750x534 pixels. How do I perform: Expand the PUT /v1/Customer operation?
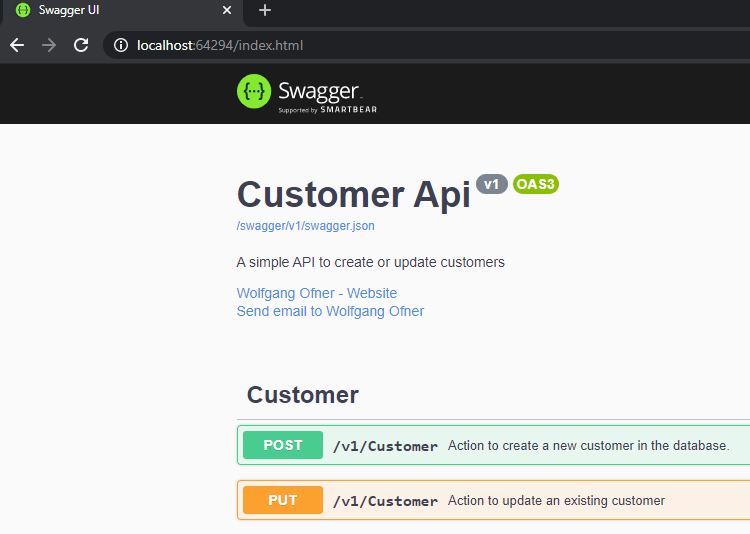point(494,501)
